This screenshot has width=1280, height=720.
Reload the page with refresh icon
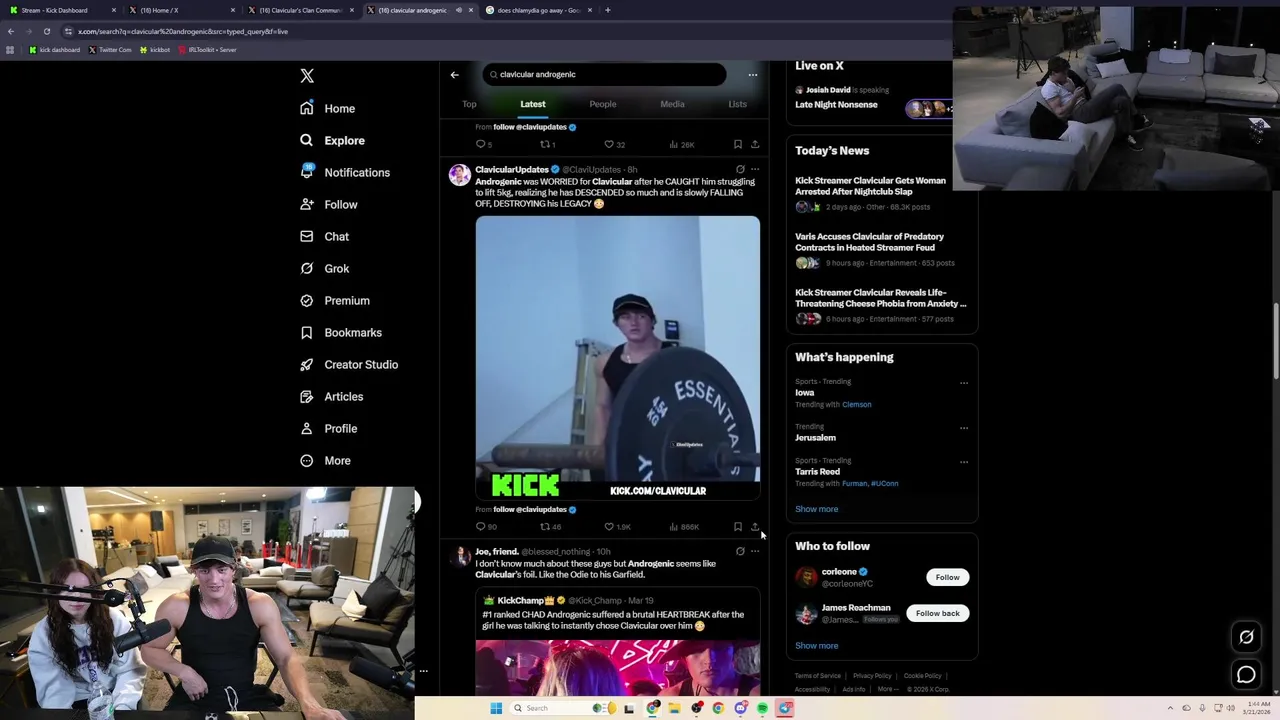pos(46,31)
